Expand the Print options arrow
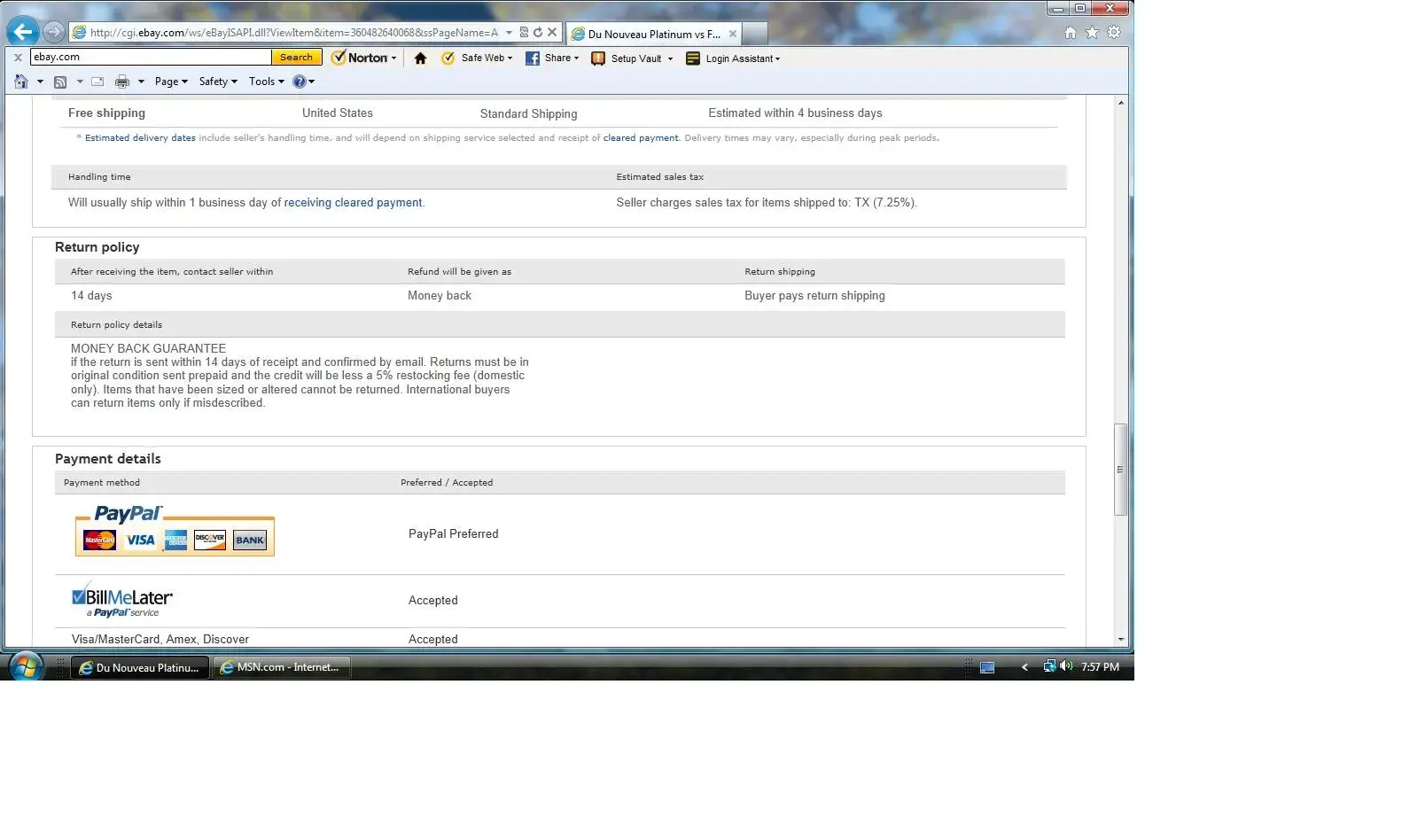This screenshot has height=840, width=1402. (141, 82)
